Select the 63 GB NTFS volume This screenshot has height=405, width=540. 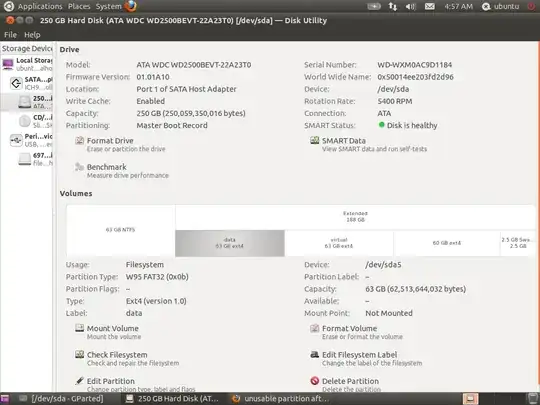coord(121,230)
